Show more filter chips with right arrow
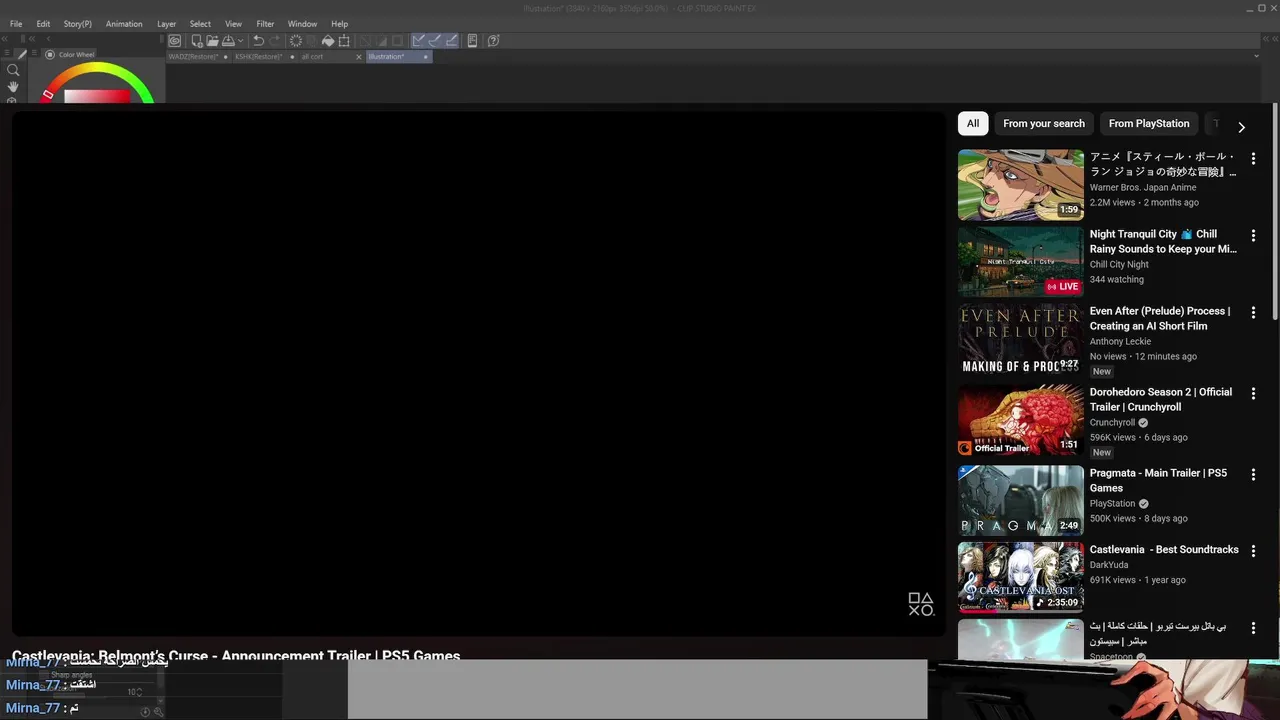The height and width of the screenshot is (720, 1280). [x=1241, y=127]
